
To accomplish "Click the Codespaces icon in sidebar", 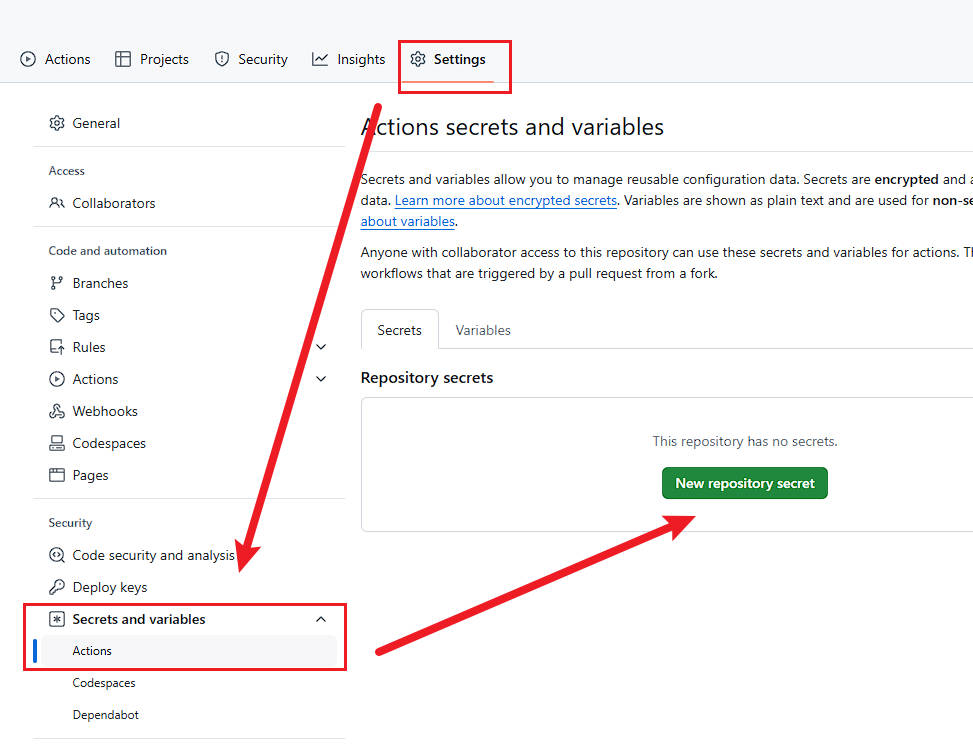I will click(x=57, y=443).
